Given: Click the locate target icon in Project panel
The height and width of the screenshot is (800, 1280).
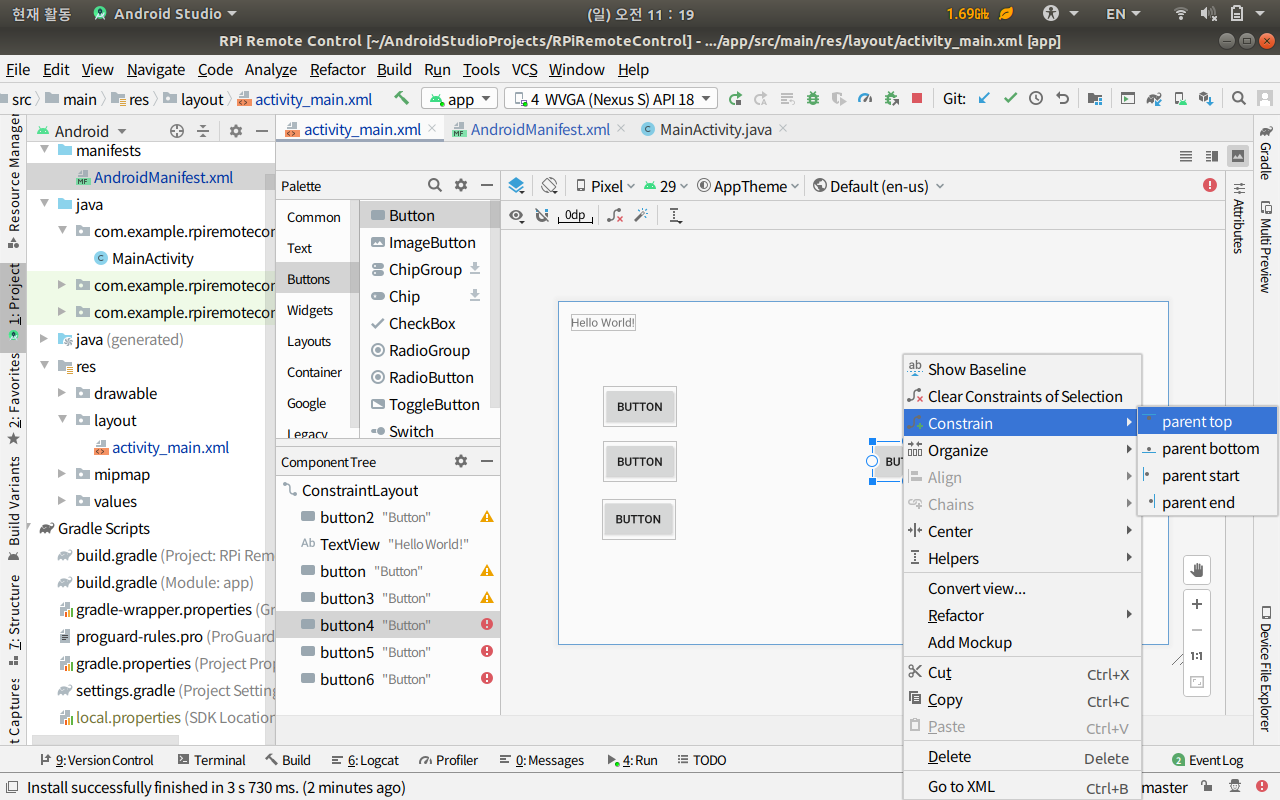Looking at the screenshot, I should (177, 130).
